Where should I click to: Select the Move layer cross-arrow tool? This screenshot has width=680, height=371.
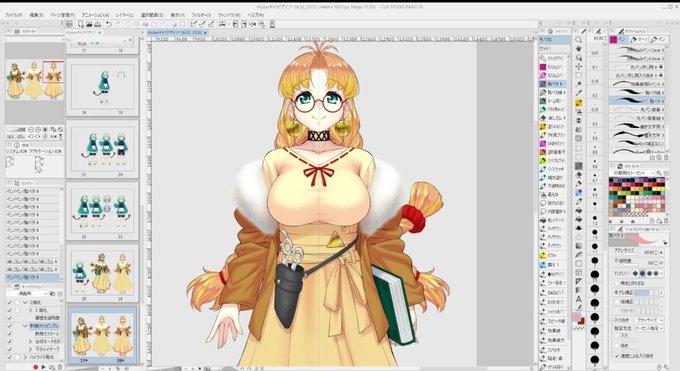coord(579,66)
